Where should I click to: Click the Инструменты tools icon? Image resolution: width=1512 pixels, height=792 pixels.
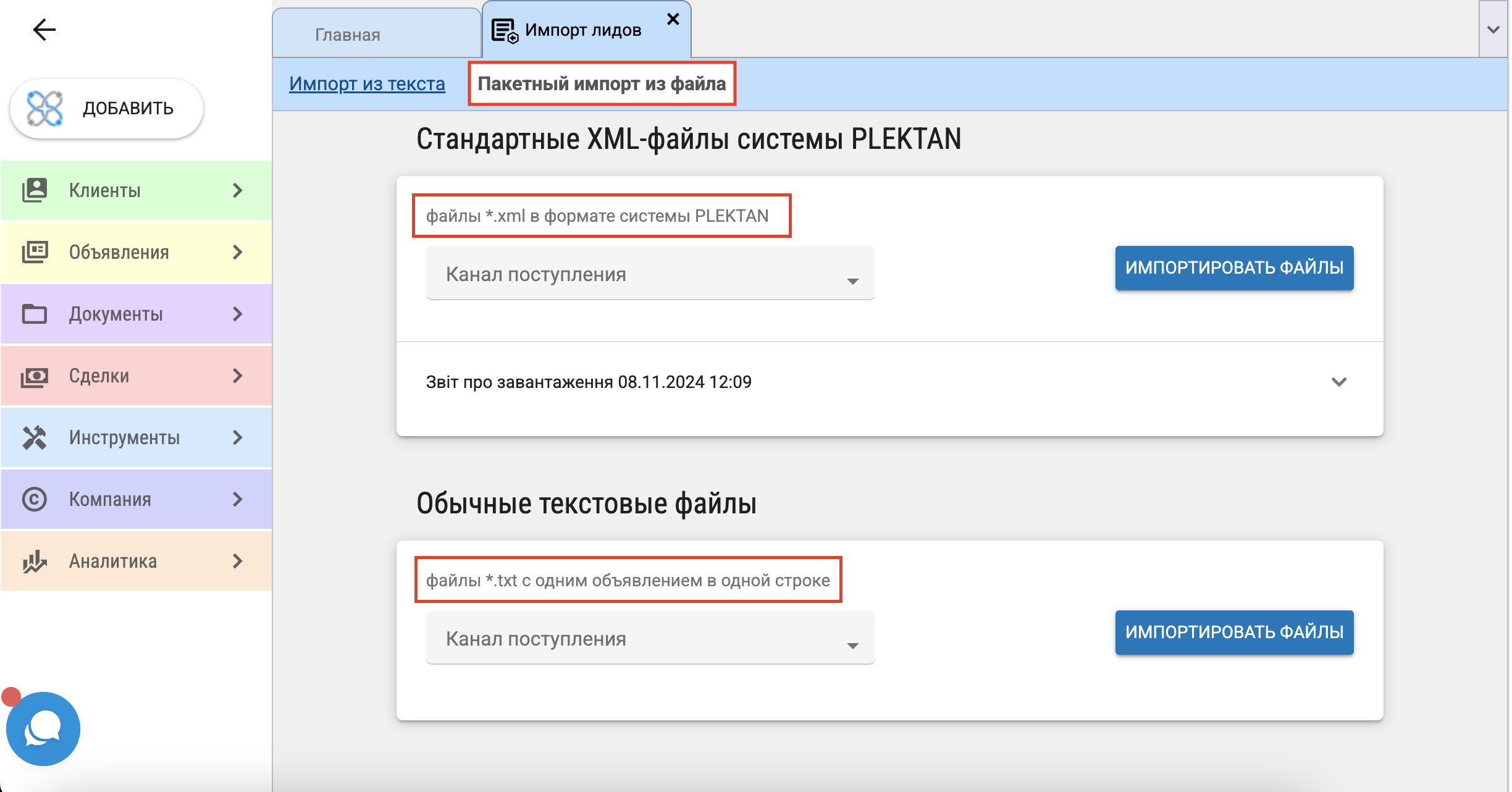(x=35, y=437)
